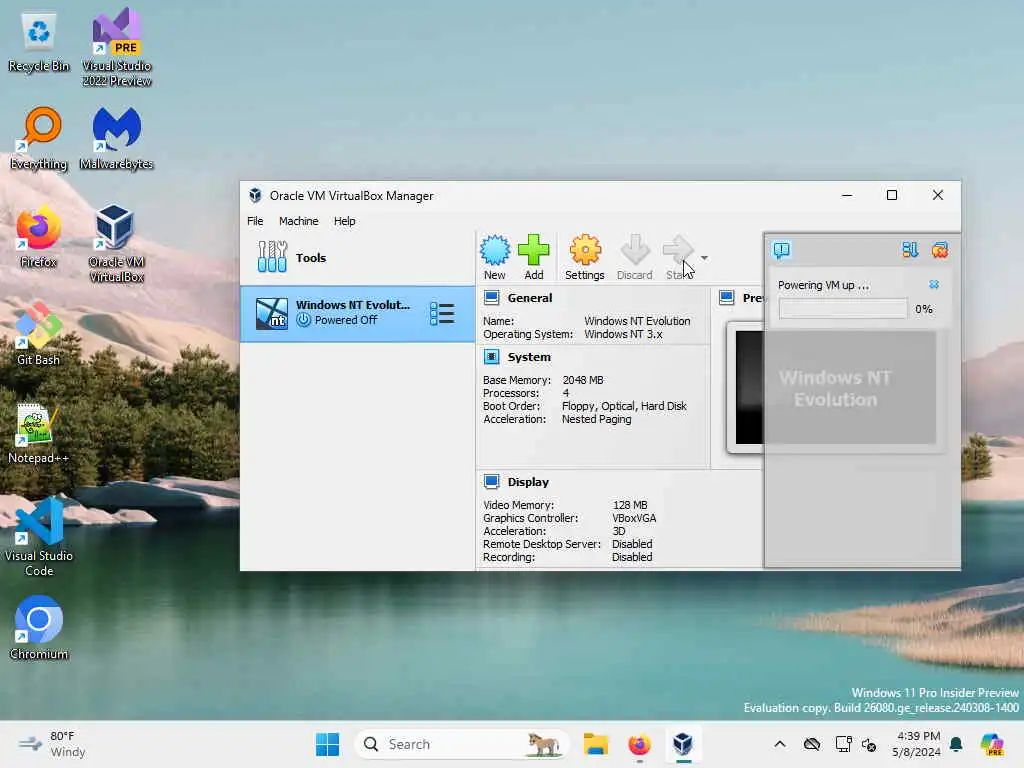Click the Boot Order value text
Viewport: 1024px width, 768px height.
[624, 406]
